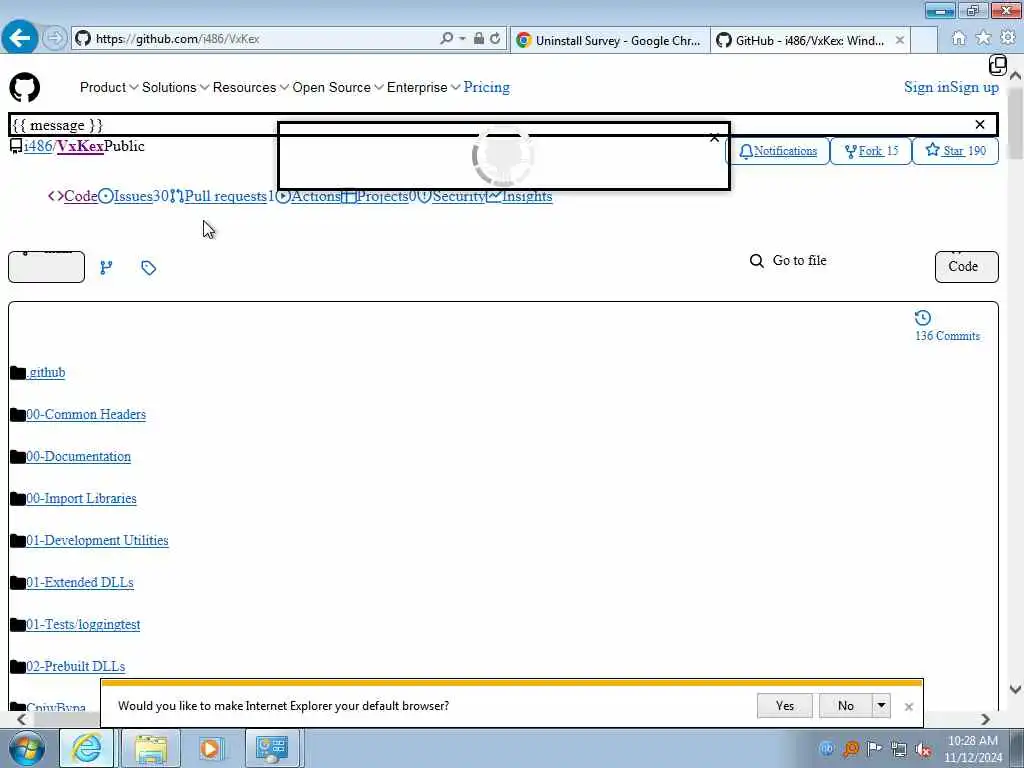Image resolution: width=1024 pixels, height=768 pixels.
Task: Open the 02-Prebuilt DLLs folder
Action: (76, 667)
